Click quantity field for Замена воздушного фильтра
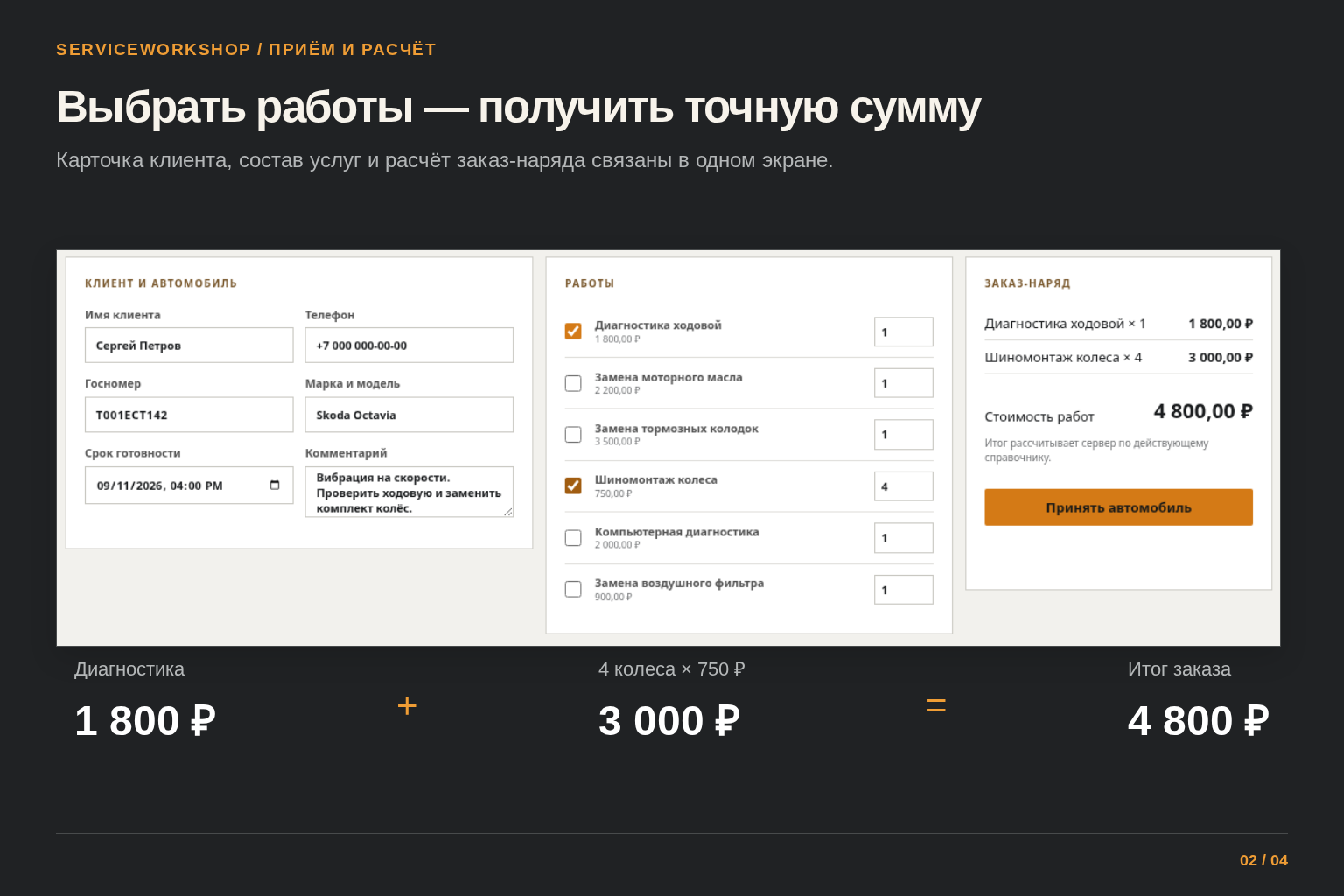Viewport: 1344px width, 896px height. (904, 590)
